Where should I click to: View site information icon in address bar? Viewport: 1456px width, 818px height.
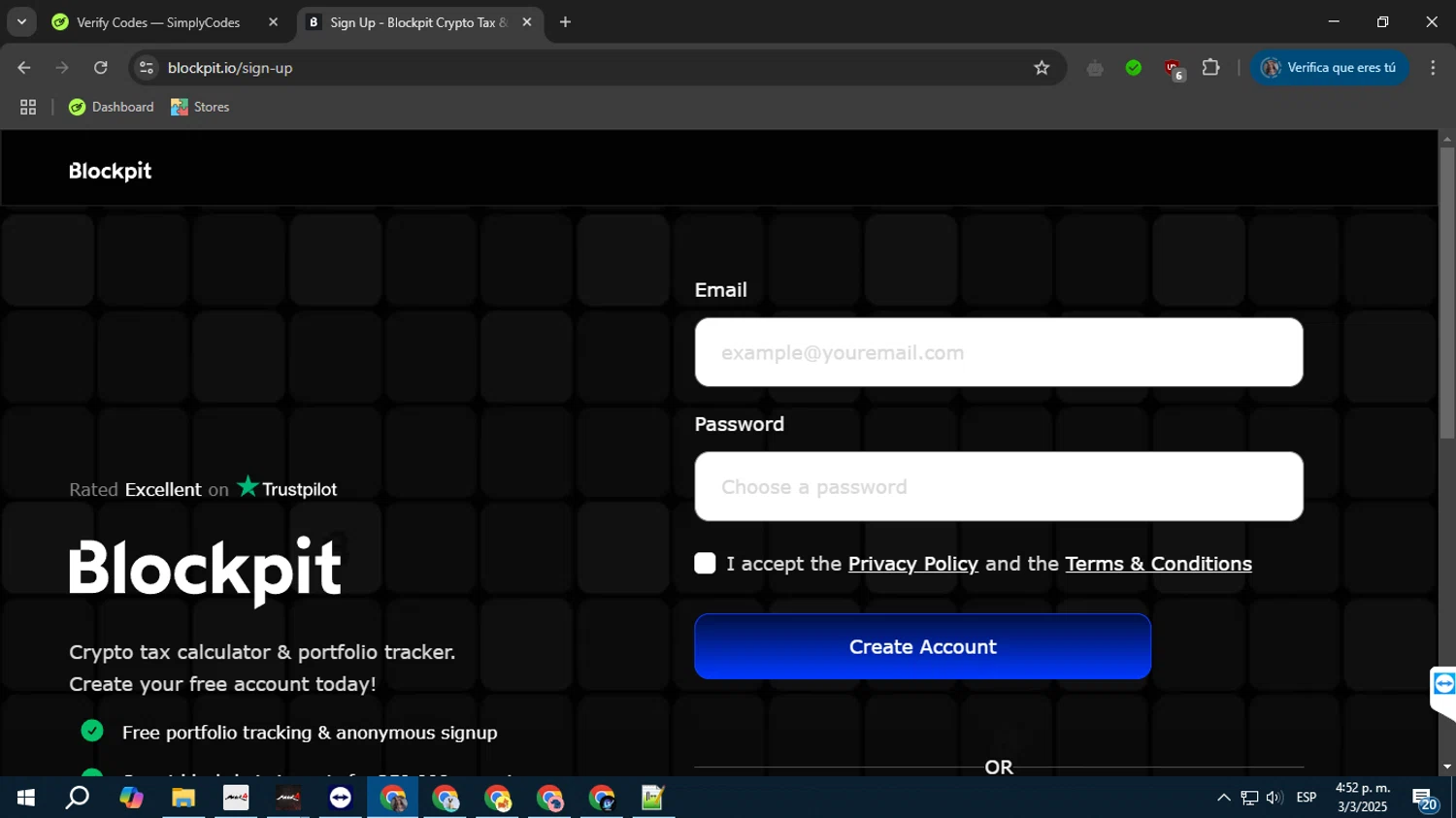coord(147,68)
